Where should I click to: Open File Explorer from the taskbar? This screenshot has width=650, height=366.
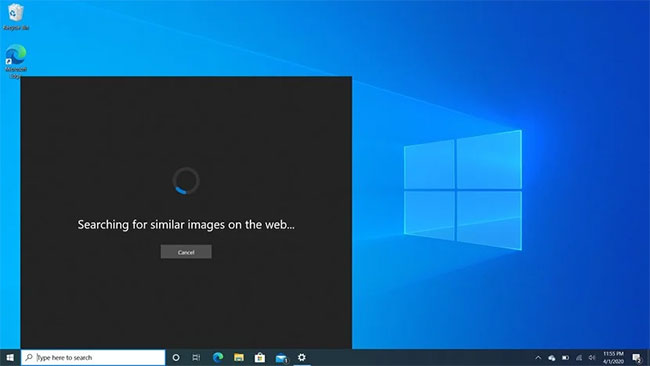(x=239, y=357)
